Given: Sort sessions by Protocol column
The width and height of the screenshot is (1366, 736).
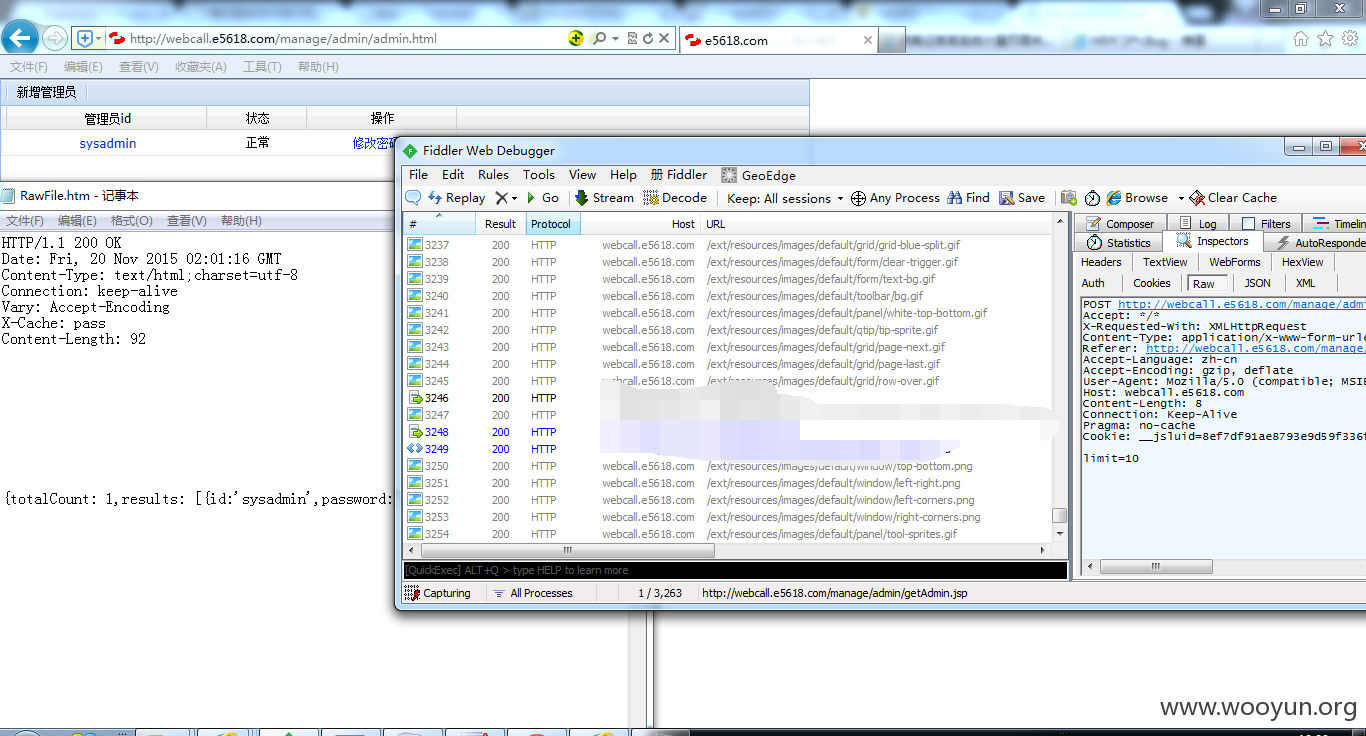Looking at the screenshot, I should 551,224.
